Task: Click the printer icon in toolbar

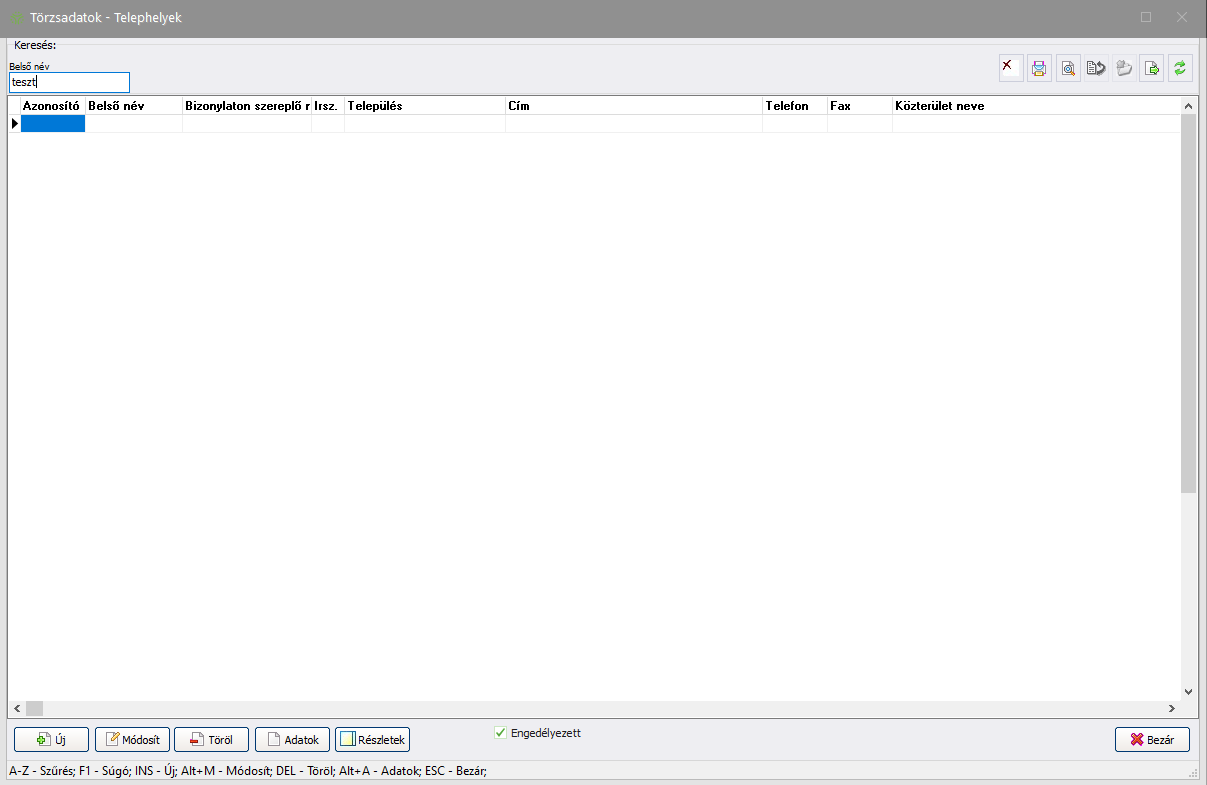Action: (x=1039, y=68)
